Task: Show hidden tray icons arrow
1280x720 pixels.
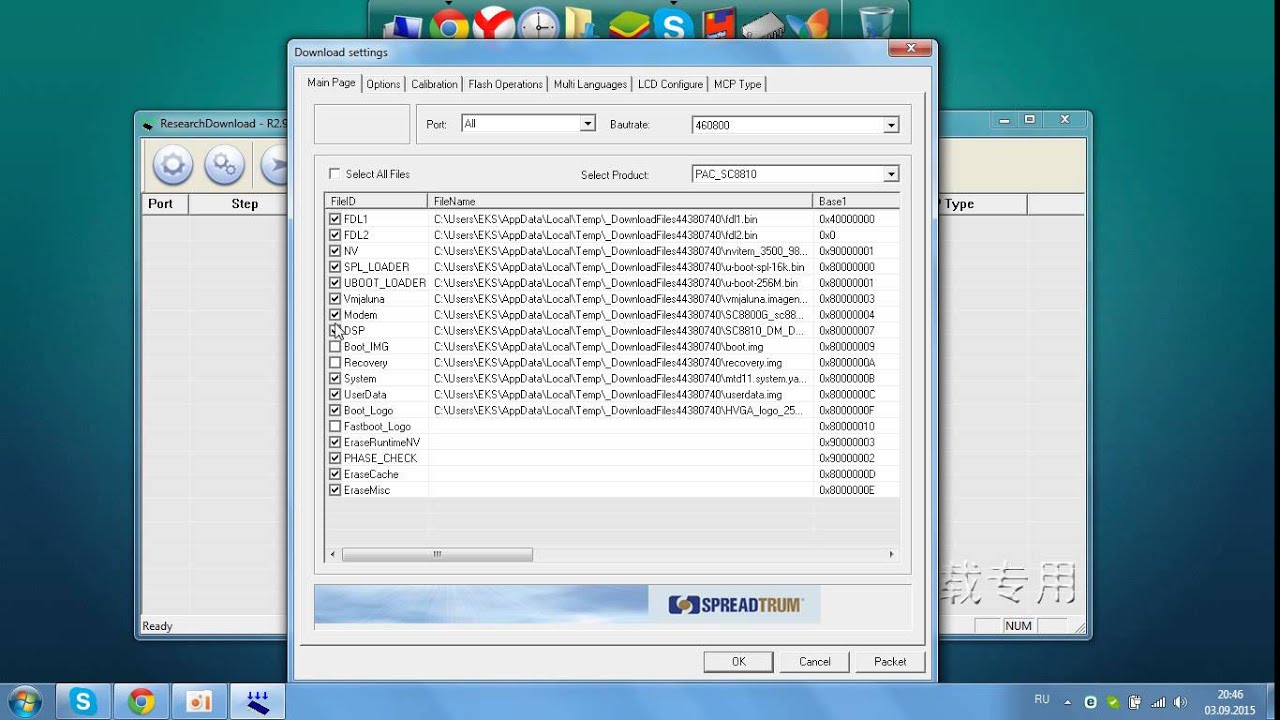Action: (1067, 702)
